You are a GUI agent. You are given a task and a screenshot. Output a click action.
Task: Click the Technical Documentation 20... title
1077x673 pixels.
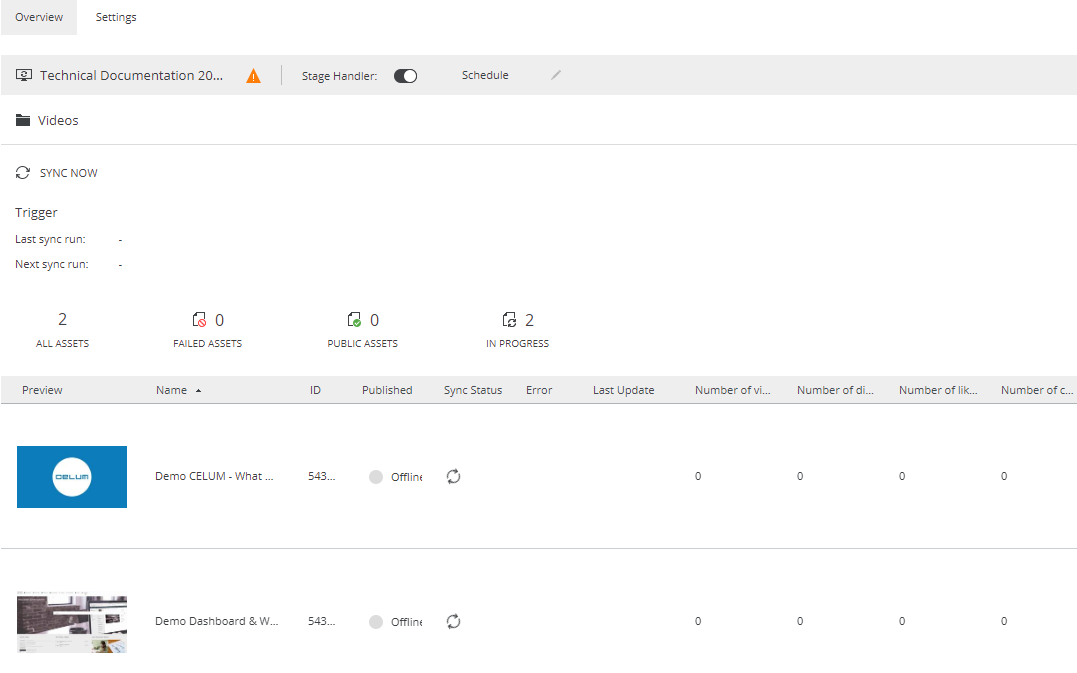point(131,76)
